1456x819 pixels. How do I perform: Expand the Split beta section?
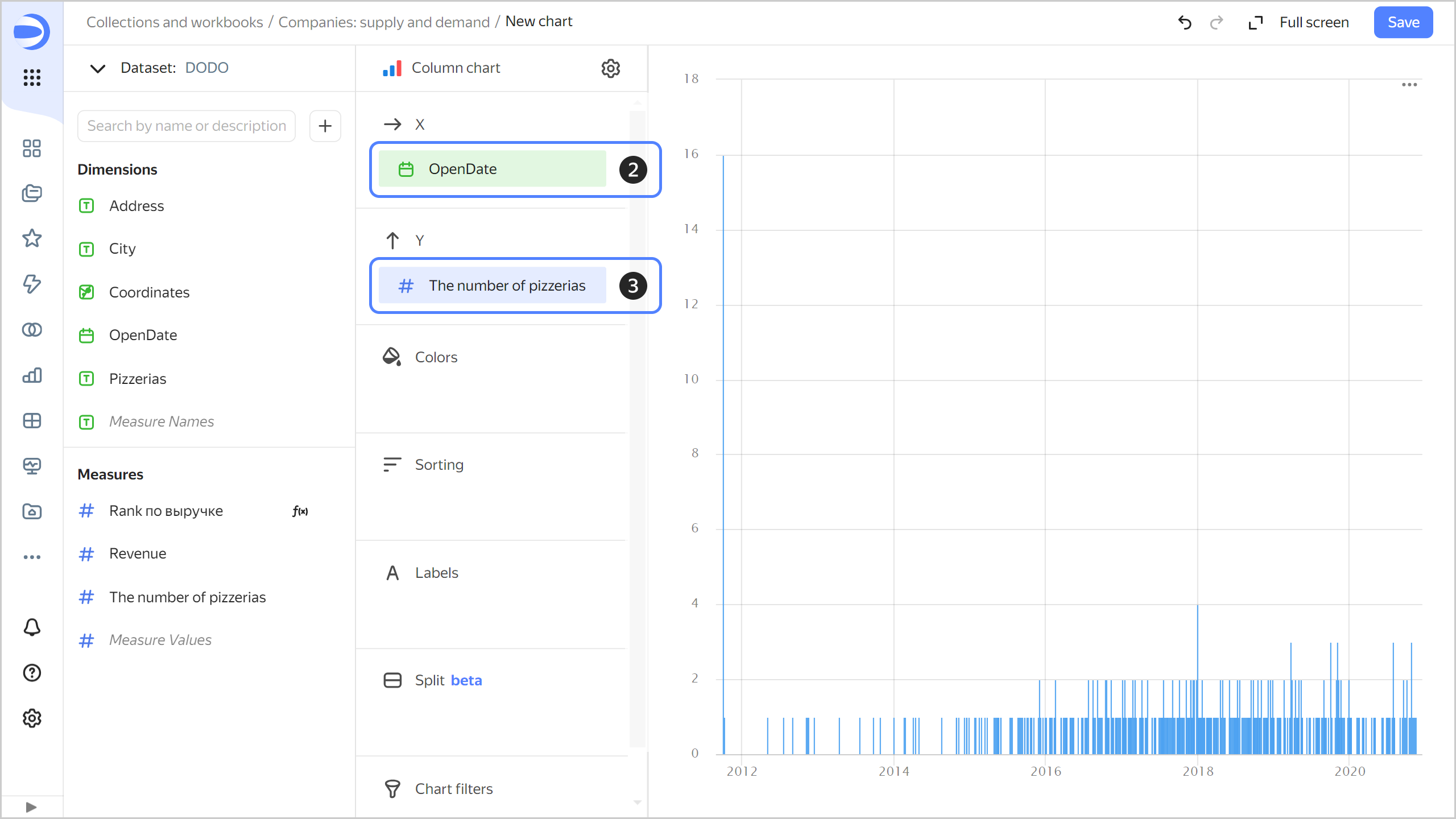(448, 680)
